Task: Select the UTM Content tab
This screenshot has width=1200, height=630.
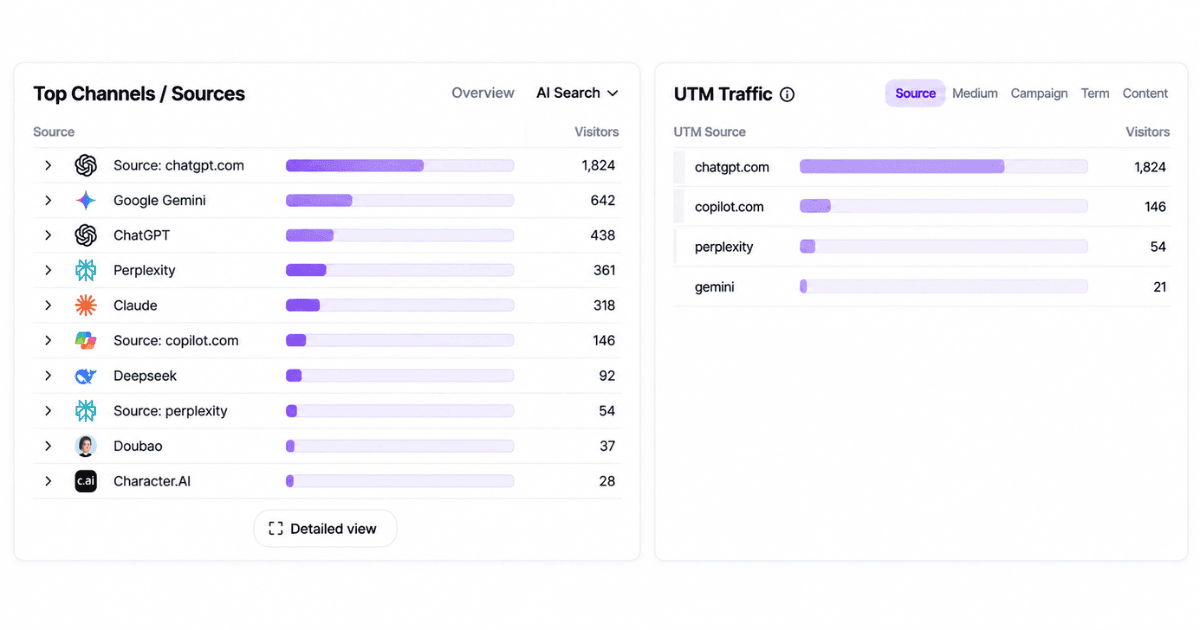Action: click(1145, 93)
